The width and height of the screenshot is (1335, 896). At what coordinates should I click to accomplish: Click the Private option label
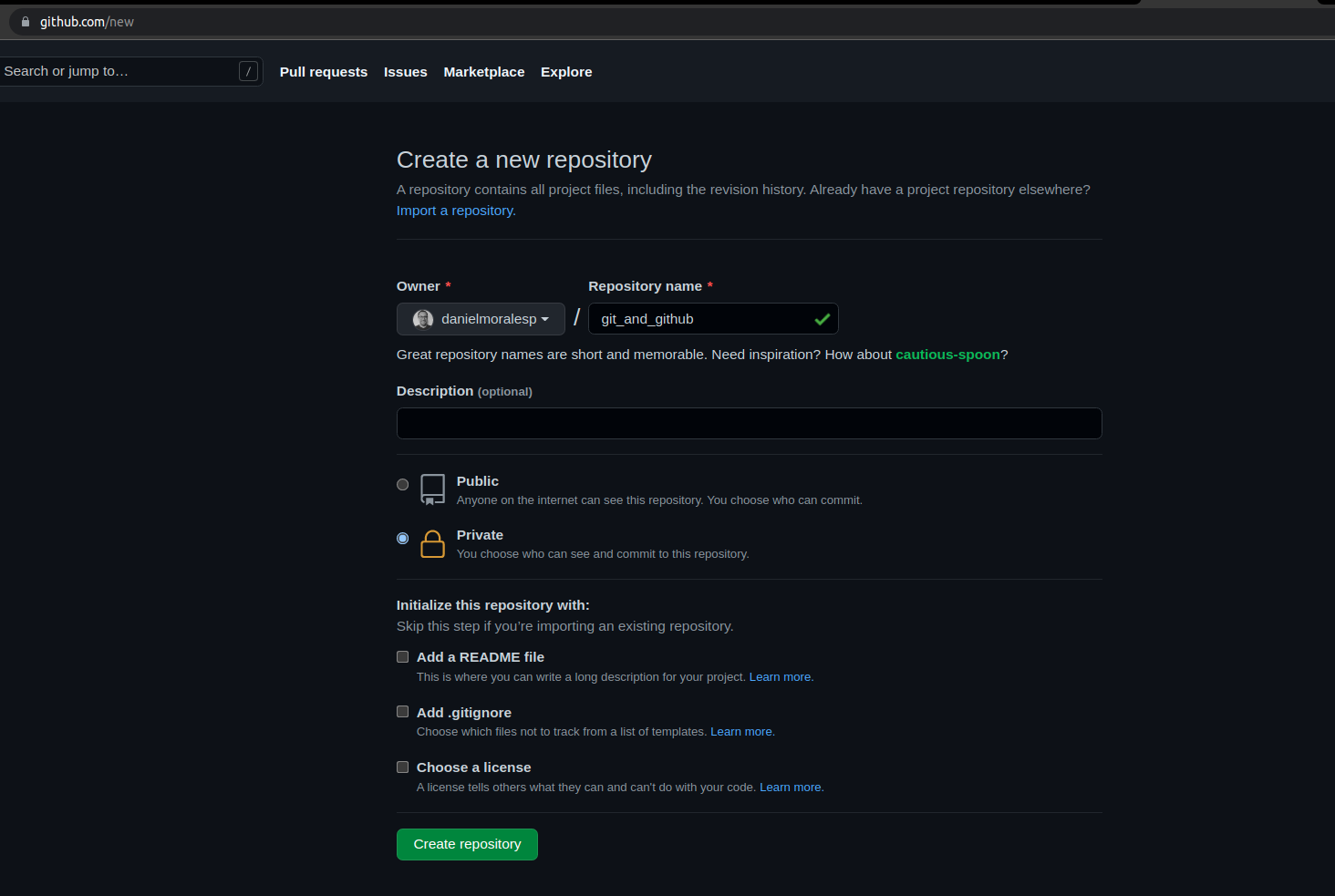tap(480, 535)
